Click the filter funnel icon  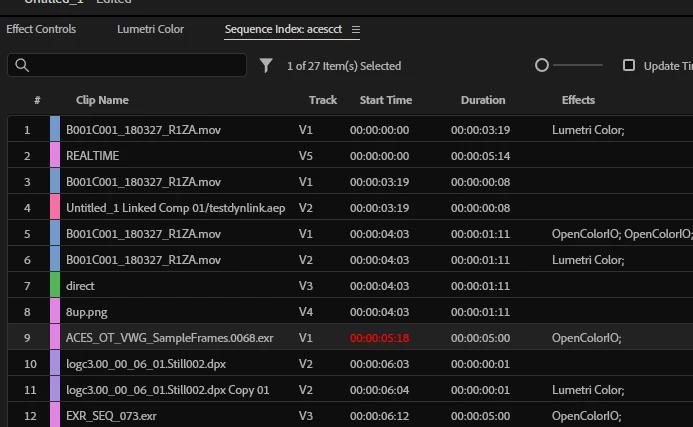(266, 66)
